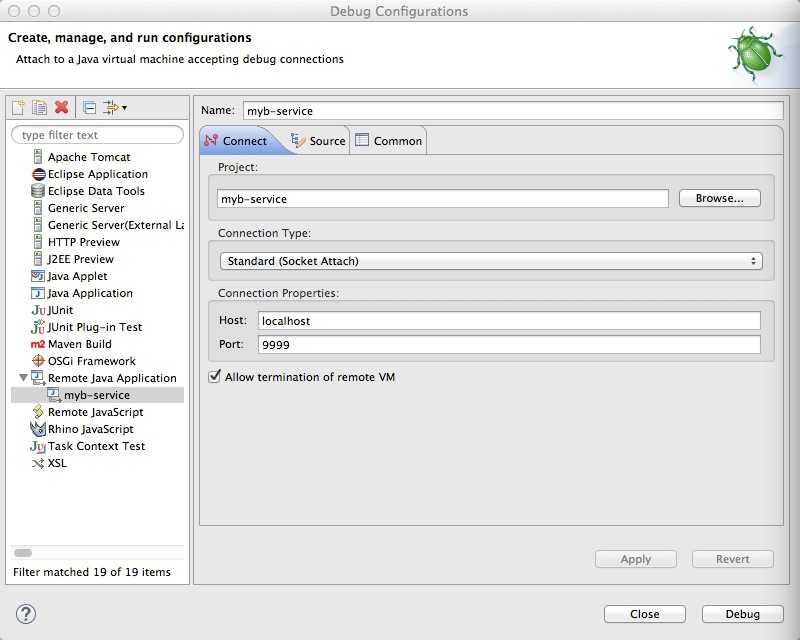Open the filter launch configurations menu

click(x=115, y=108)
